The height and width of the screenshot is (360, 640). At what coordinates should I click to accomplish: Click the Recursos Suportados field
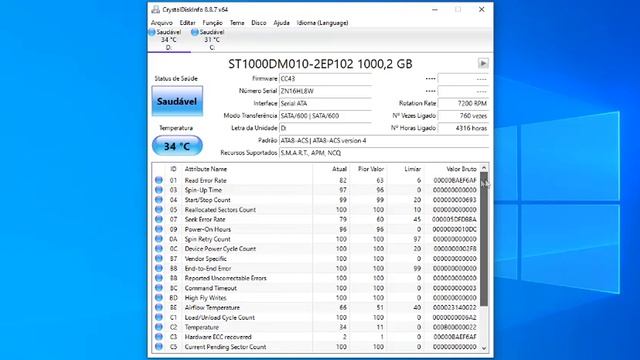tap(384, 153)
